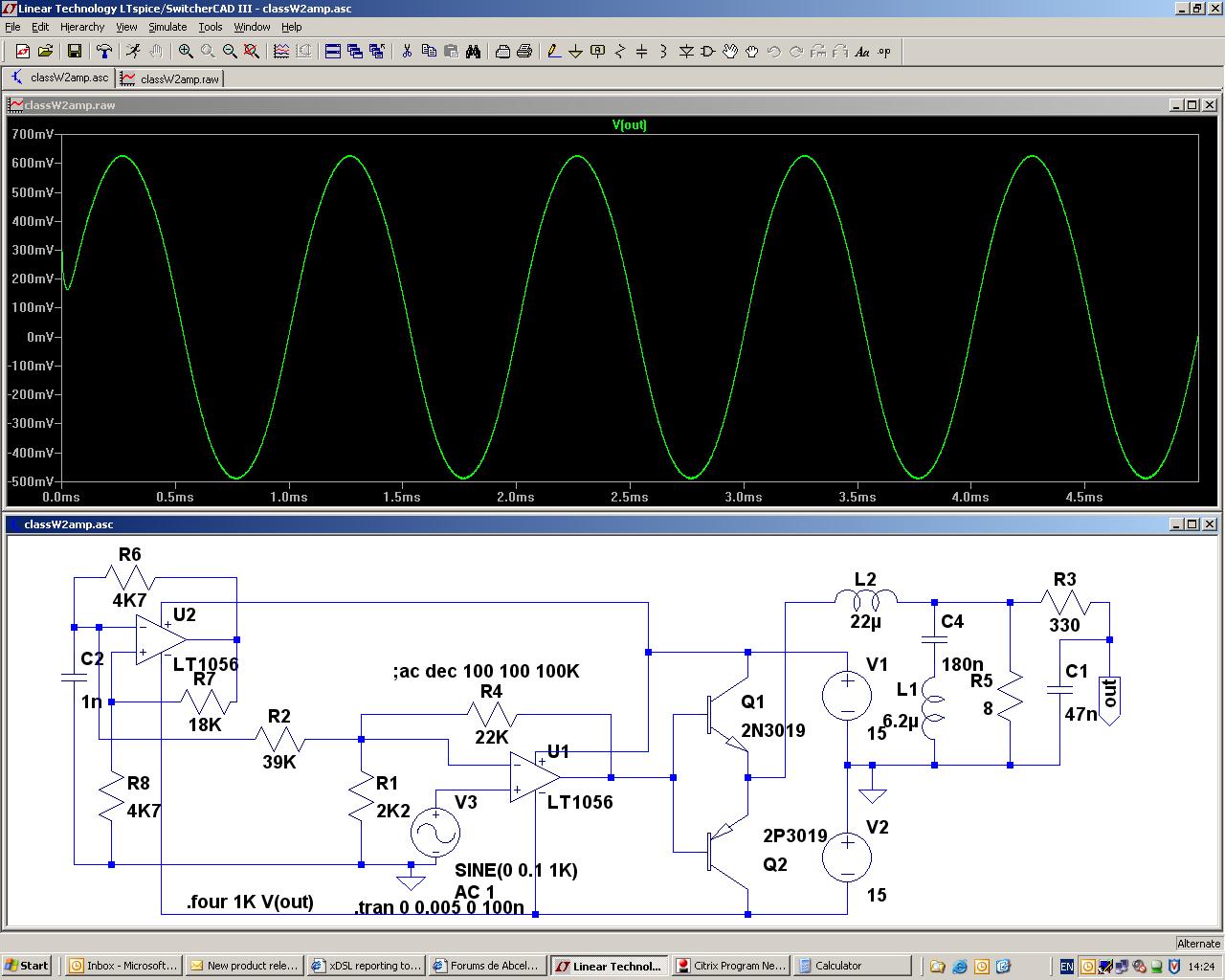Open the Windows Start button
This screenshot has height=980, width=1225.
click(x=27, y=966)
